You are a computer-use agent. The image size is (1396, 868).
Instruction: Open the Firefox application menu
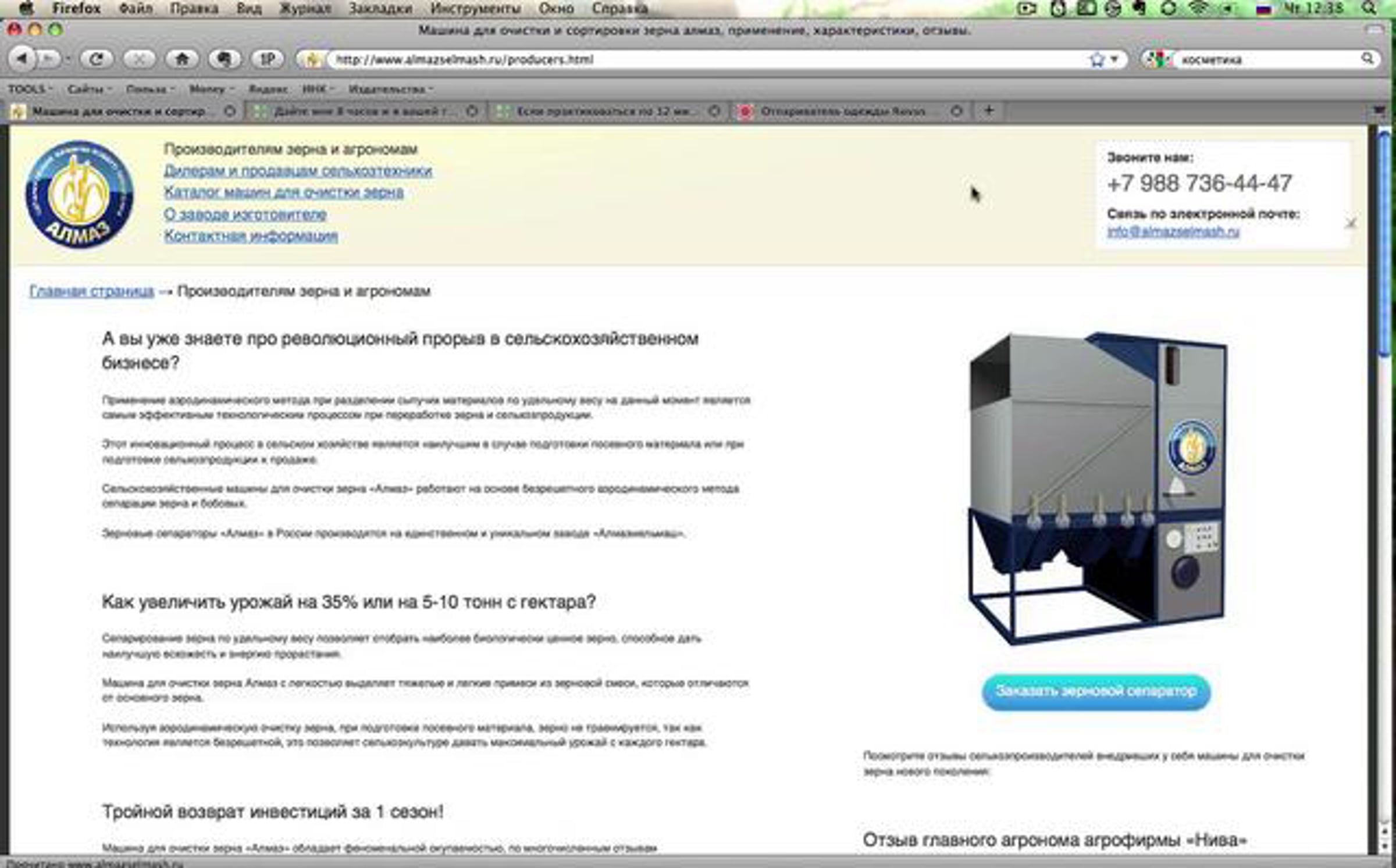pyautogui.click(x=76, y=8)
